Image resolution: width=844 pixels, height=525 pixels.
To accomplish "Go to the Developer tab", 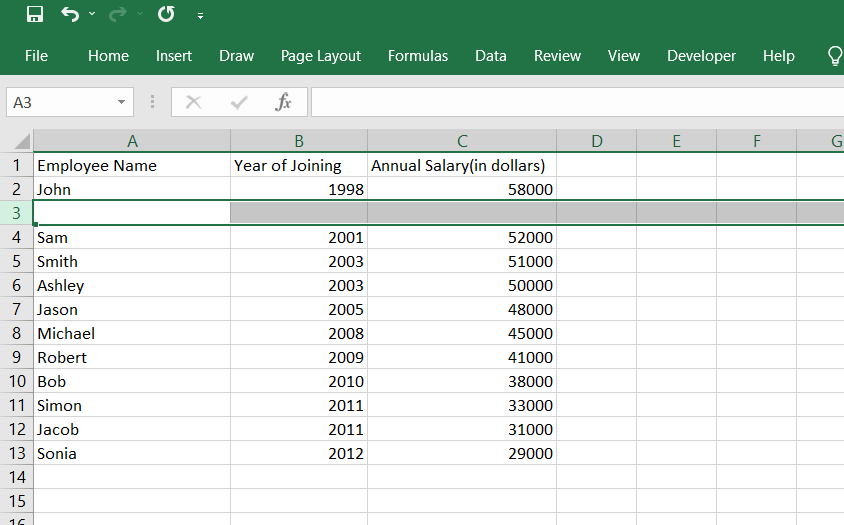I will click(x=701, y=56).
